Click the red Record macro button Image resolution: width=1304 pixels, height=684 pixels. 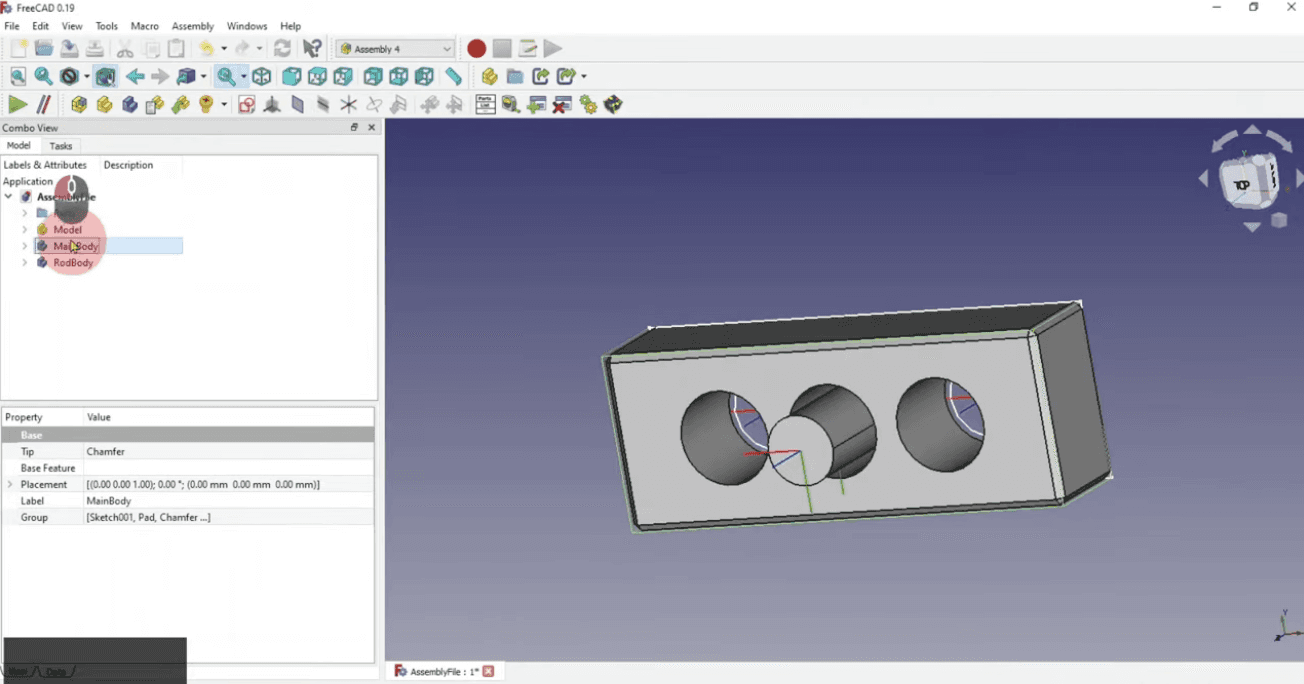click(x=476, y=49)
